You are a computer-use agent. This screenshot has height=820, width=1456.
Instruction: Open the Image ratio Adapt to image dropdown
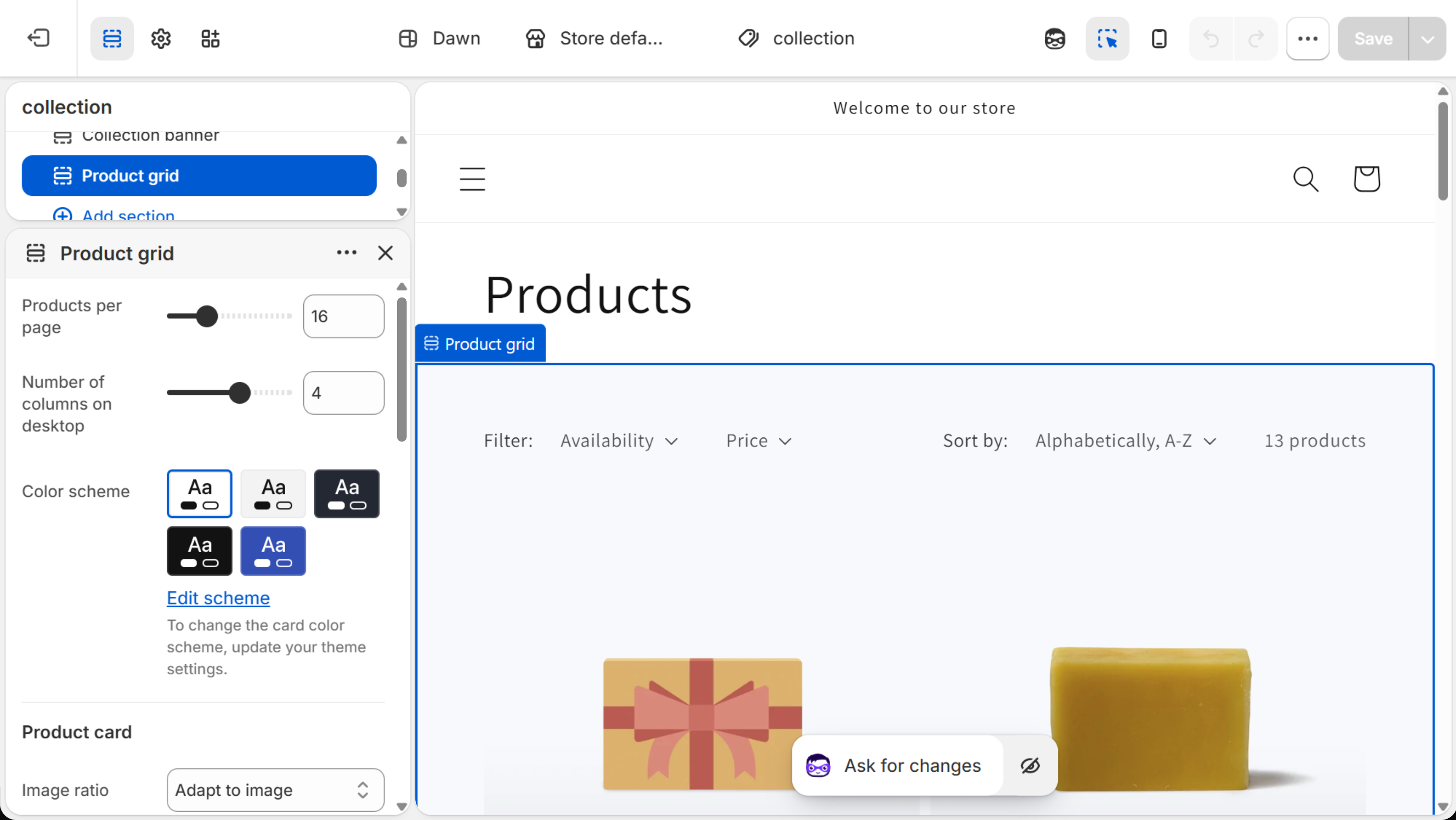tap(275, 789)
